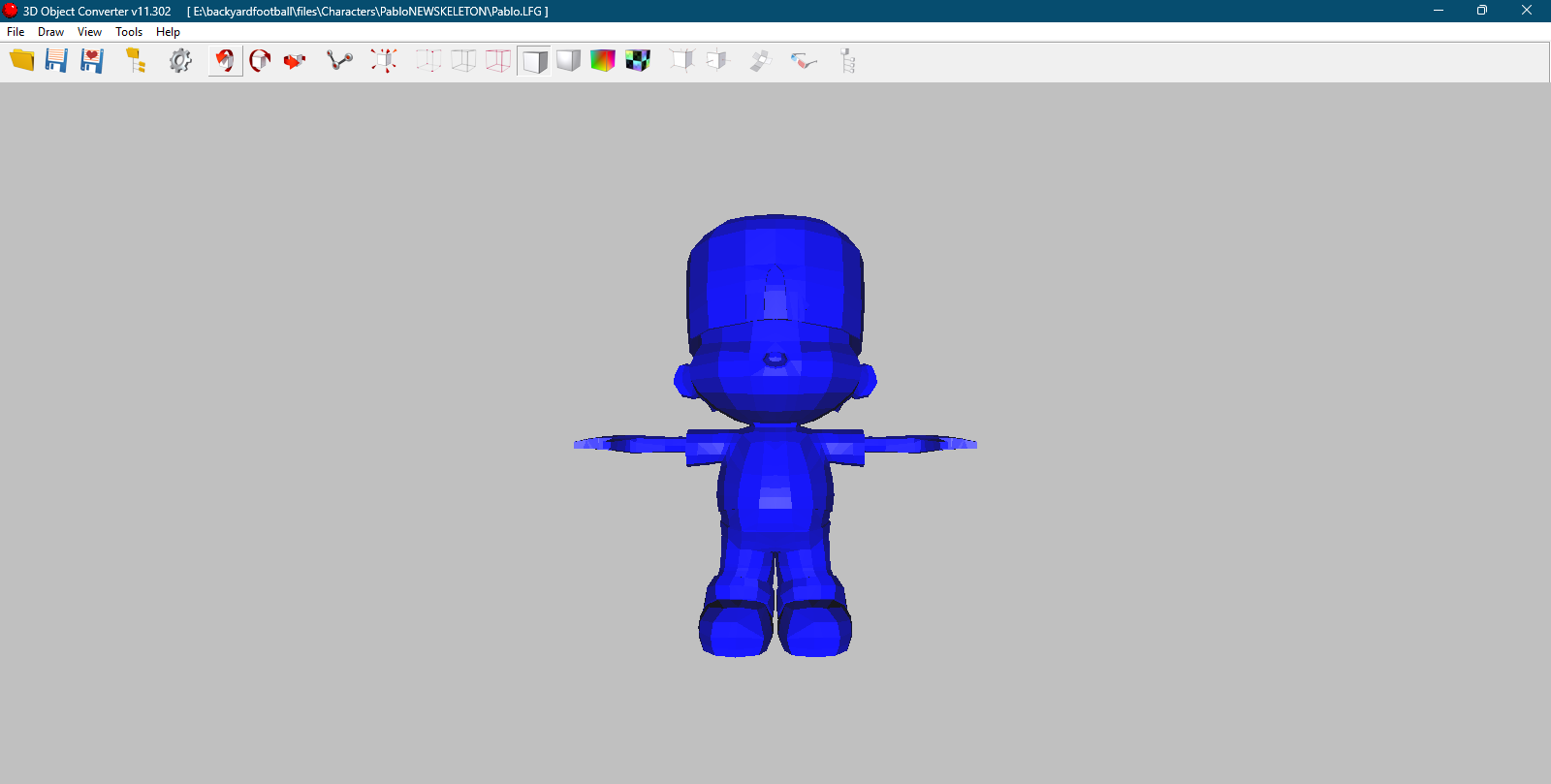Viewport: 1551px width, 784px height.
Task: Open the Tools menu
Action: [129, 32]
